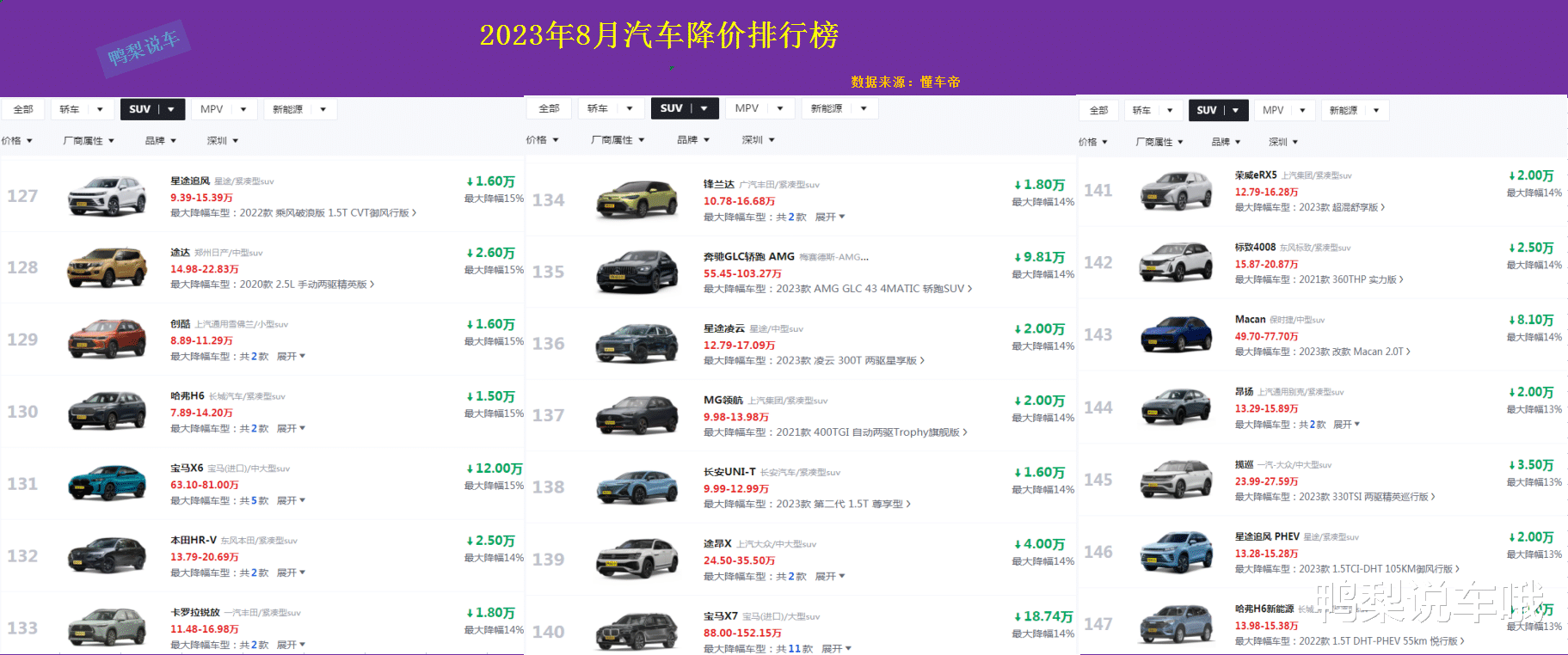This screenshot has height=655, width=1568.
Task: Click price range 88.00-152.15万
Action: 742,633
